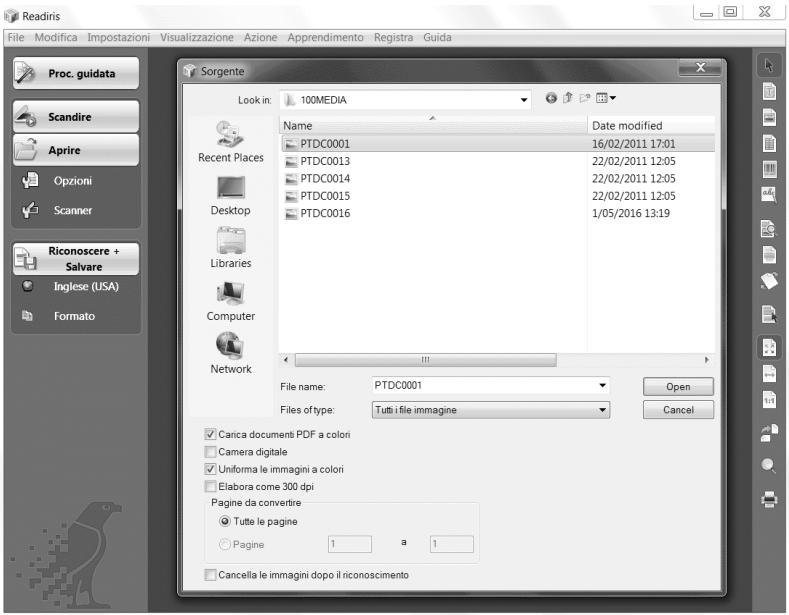Image resolution: width=789 pixels, height=615 pixels.
Task: Select the Pagine range radio button
Action: [x=225, y=544]
